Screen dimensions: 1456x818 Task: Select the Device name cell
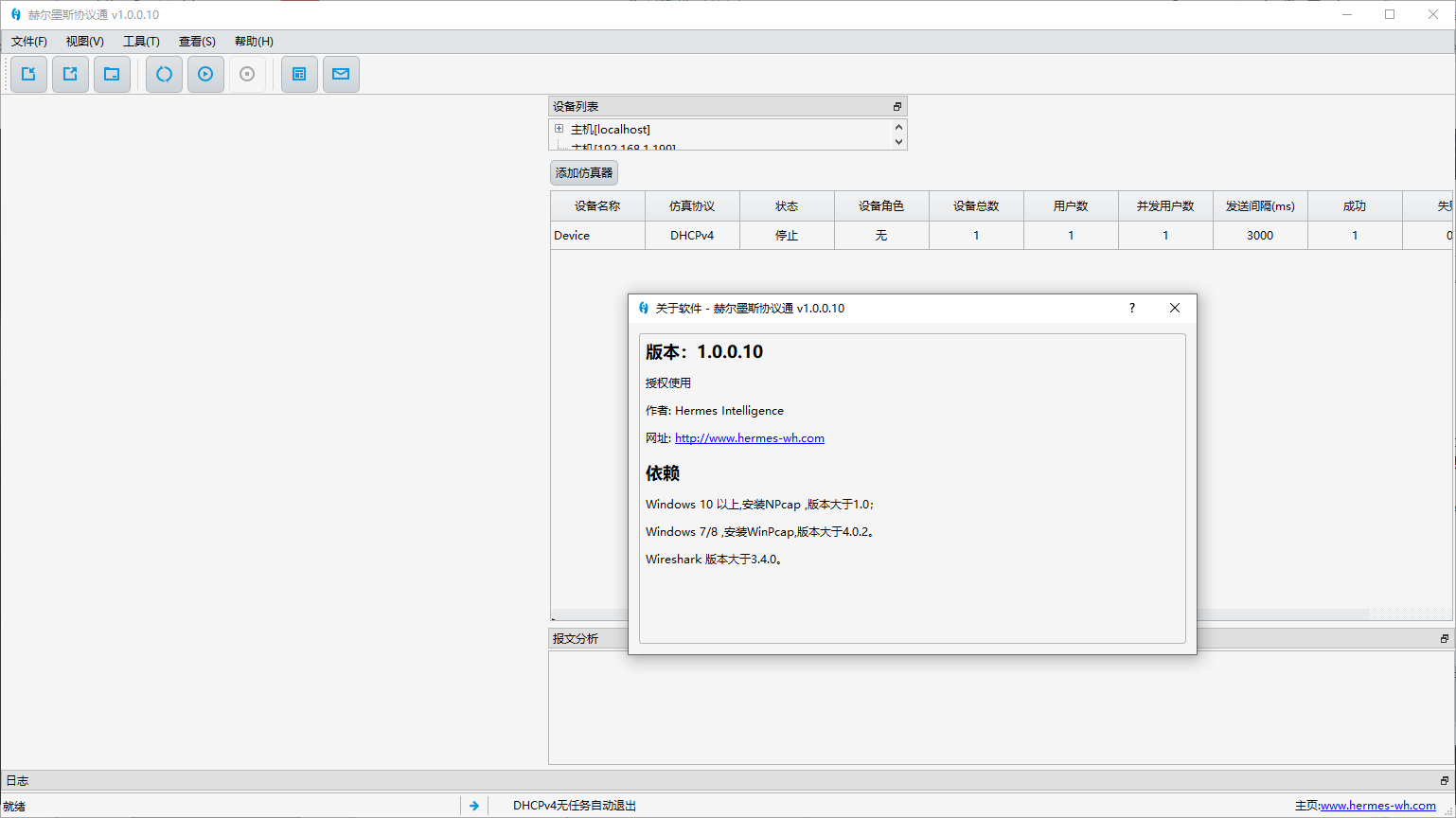click(x=597, y=236)
